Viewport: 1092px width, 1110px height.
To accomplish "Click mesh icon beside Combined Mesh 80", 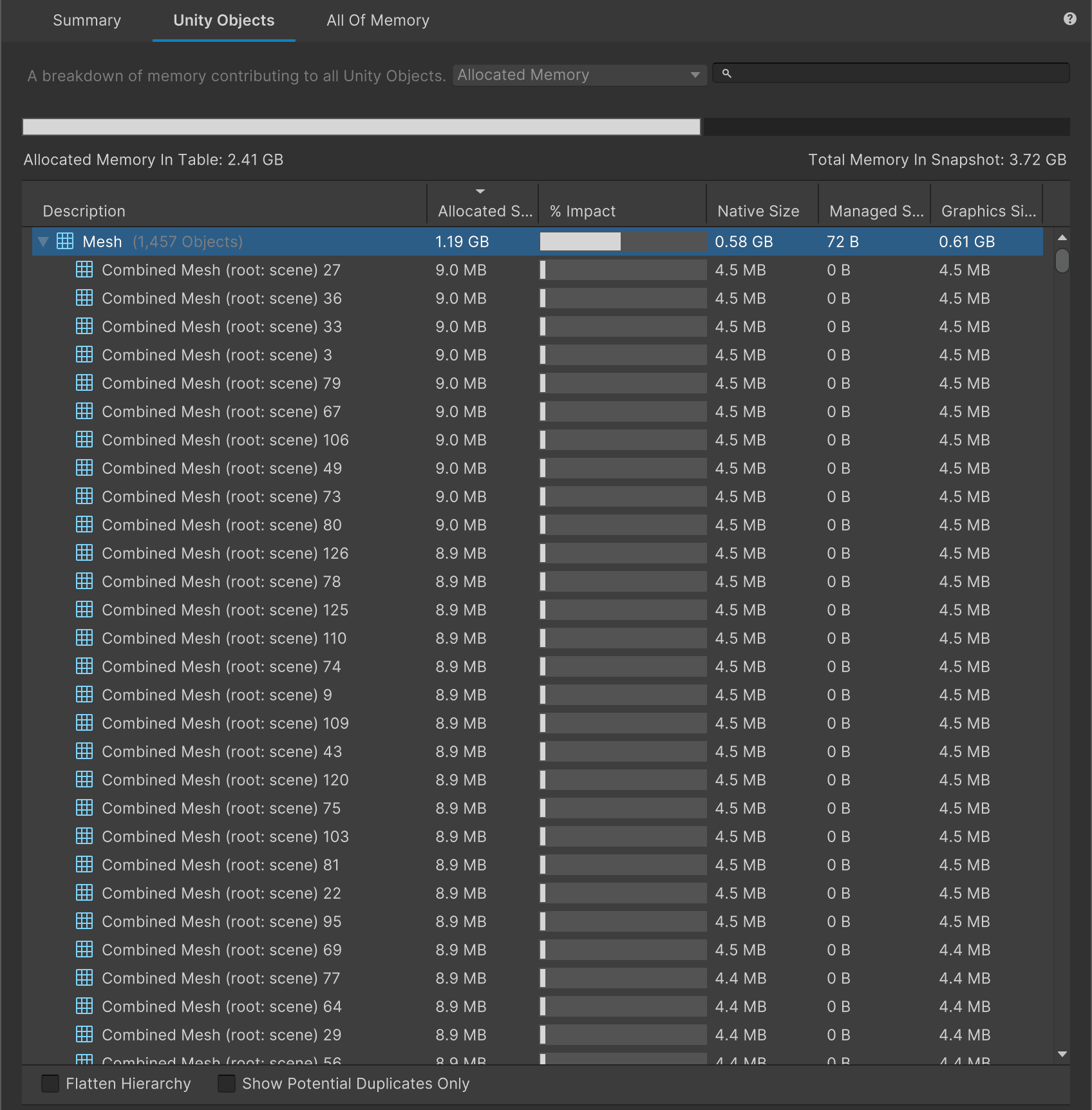I will 84,525.
